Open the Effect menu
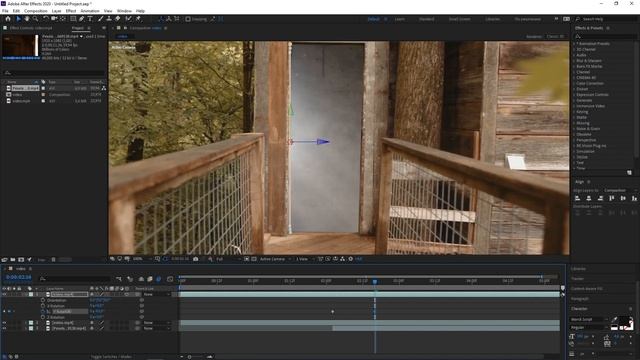 coord(71,11)
